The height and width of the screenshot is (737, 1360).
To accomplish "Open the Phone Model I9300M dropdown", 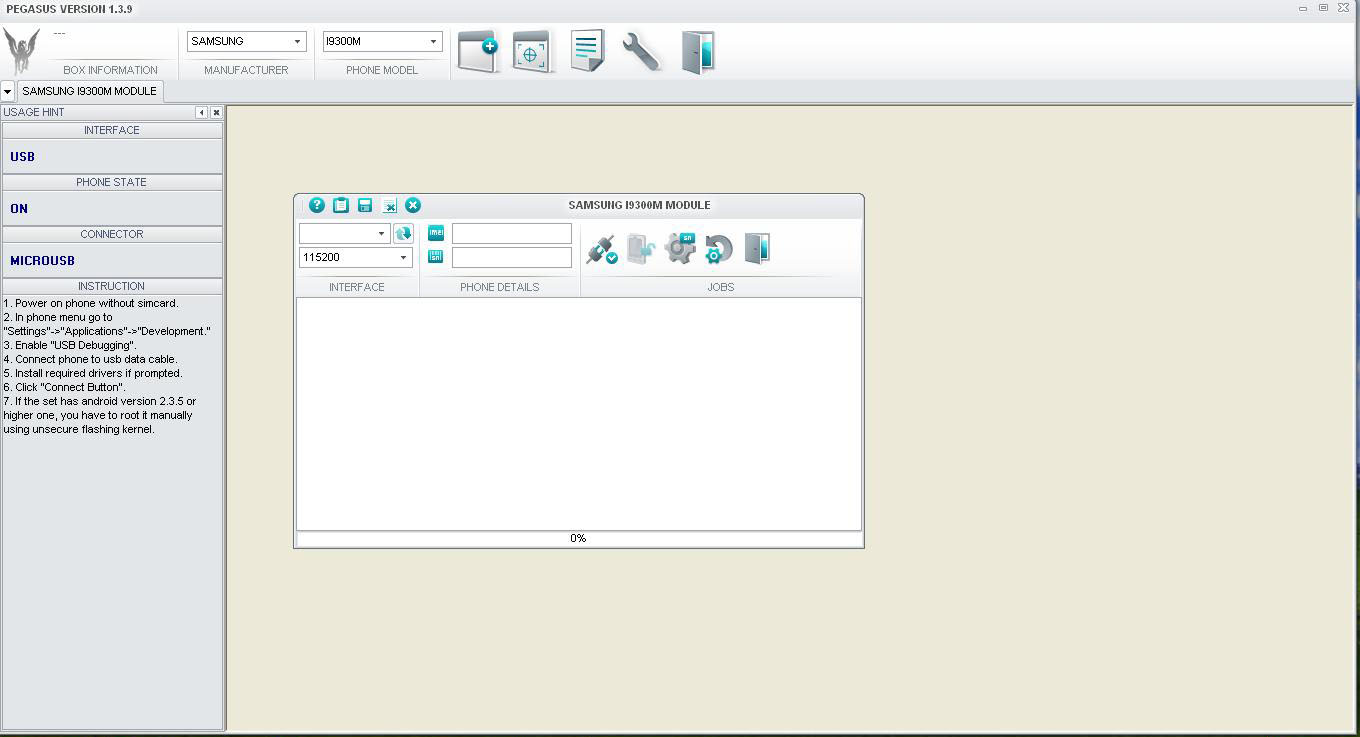I will point(433,42).
